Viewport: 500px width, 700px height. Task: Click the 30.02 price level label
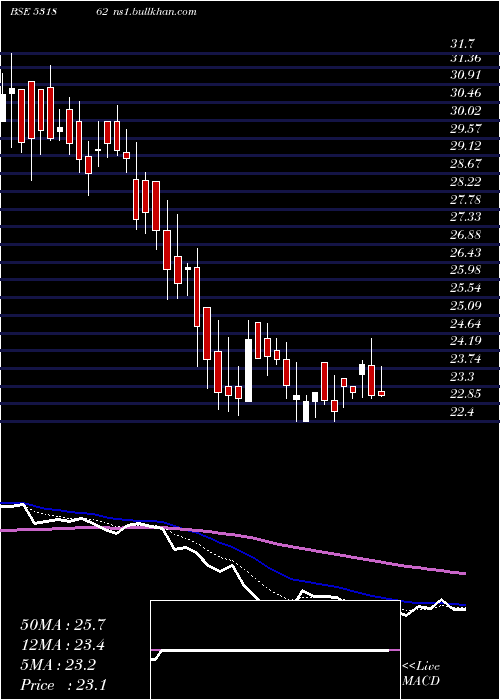pyautogui.click(x=466, y=111)
